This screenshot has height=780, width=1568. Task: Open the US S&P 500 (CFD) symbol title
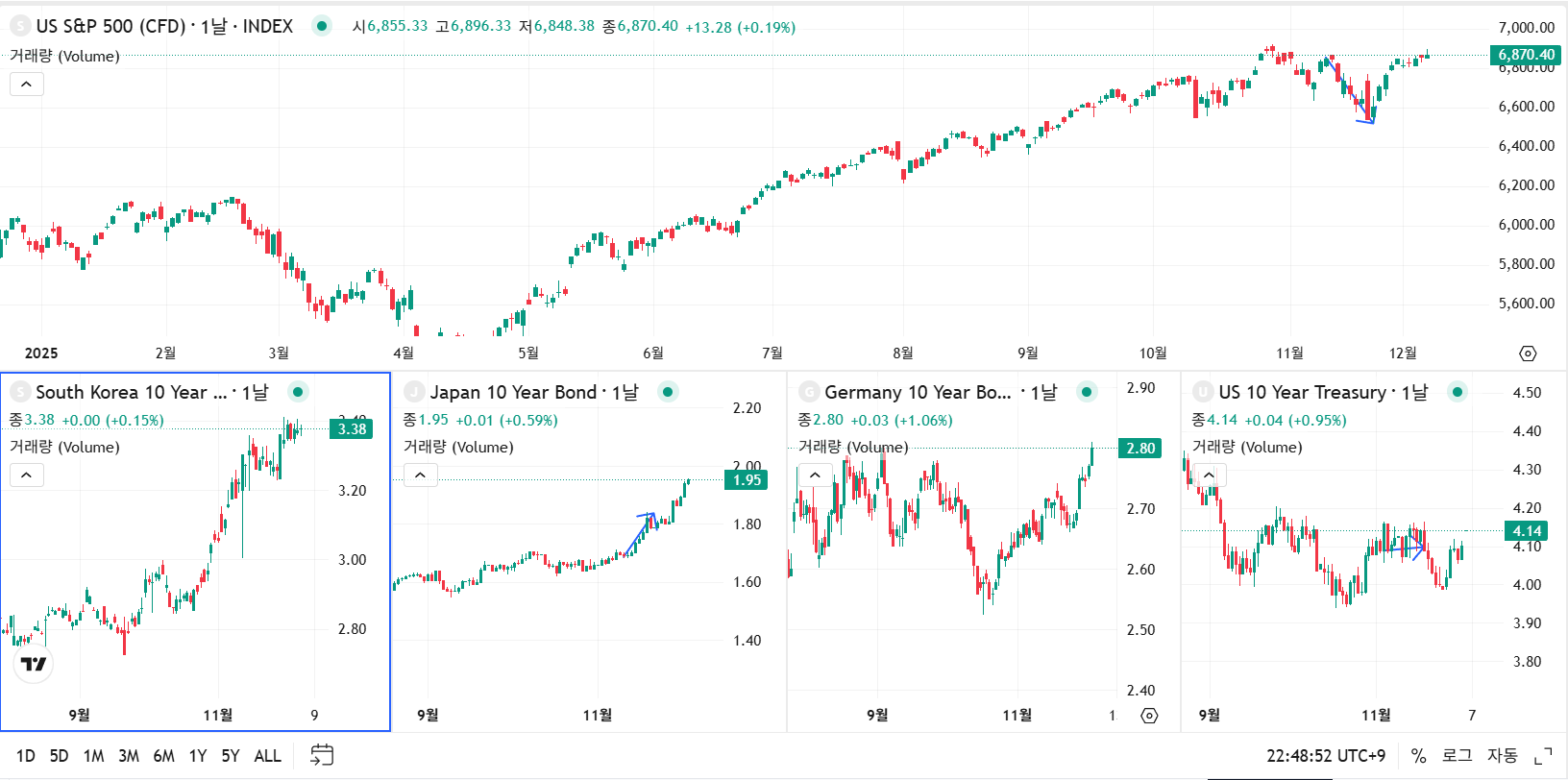(110, 26)
